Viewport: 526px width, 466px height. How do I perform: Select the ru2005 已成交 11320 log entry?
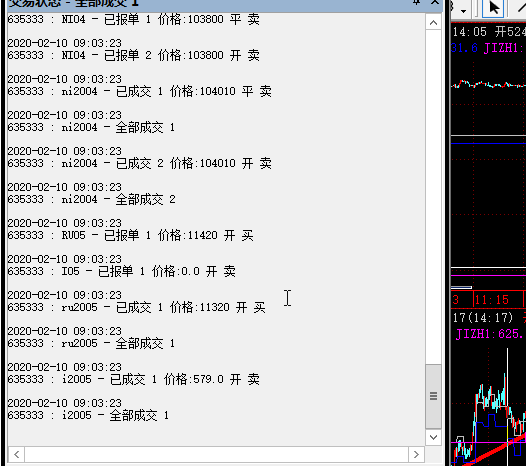(x=136, y=307)
